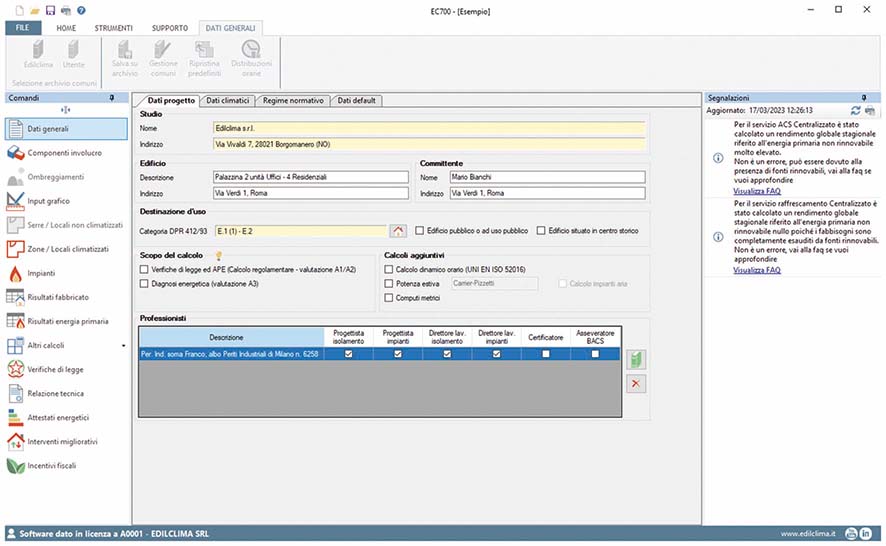The width and height of the screenshot is (886, 546).
Task: Open Impianti command
Action: click(67, 273)
